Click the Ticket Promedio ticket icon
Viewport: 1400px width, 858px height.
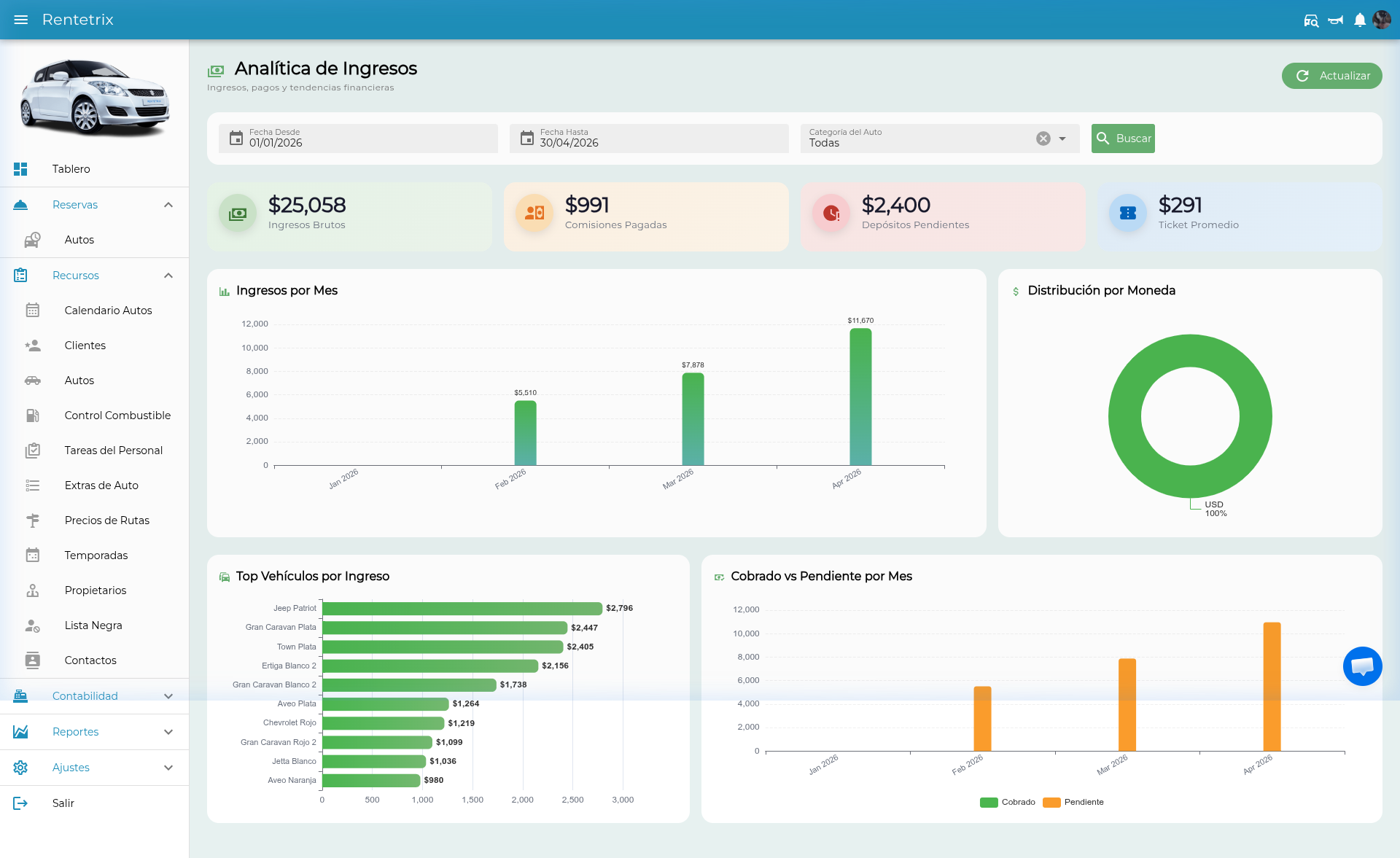tap(1128, 213)
